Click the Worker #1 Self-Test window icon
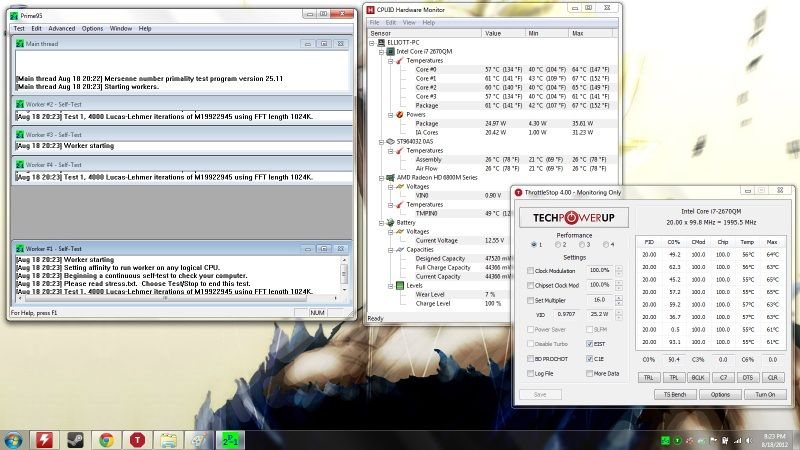The width and height of the screenshot is (800, 450). tap(20, 248)
